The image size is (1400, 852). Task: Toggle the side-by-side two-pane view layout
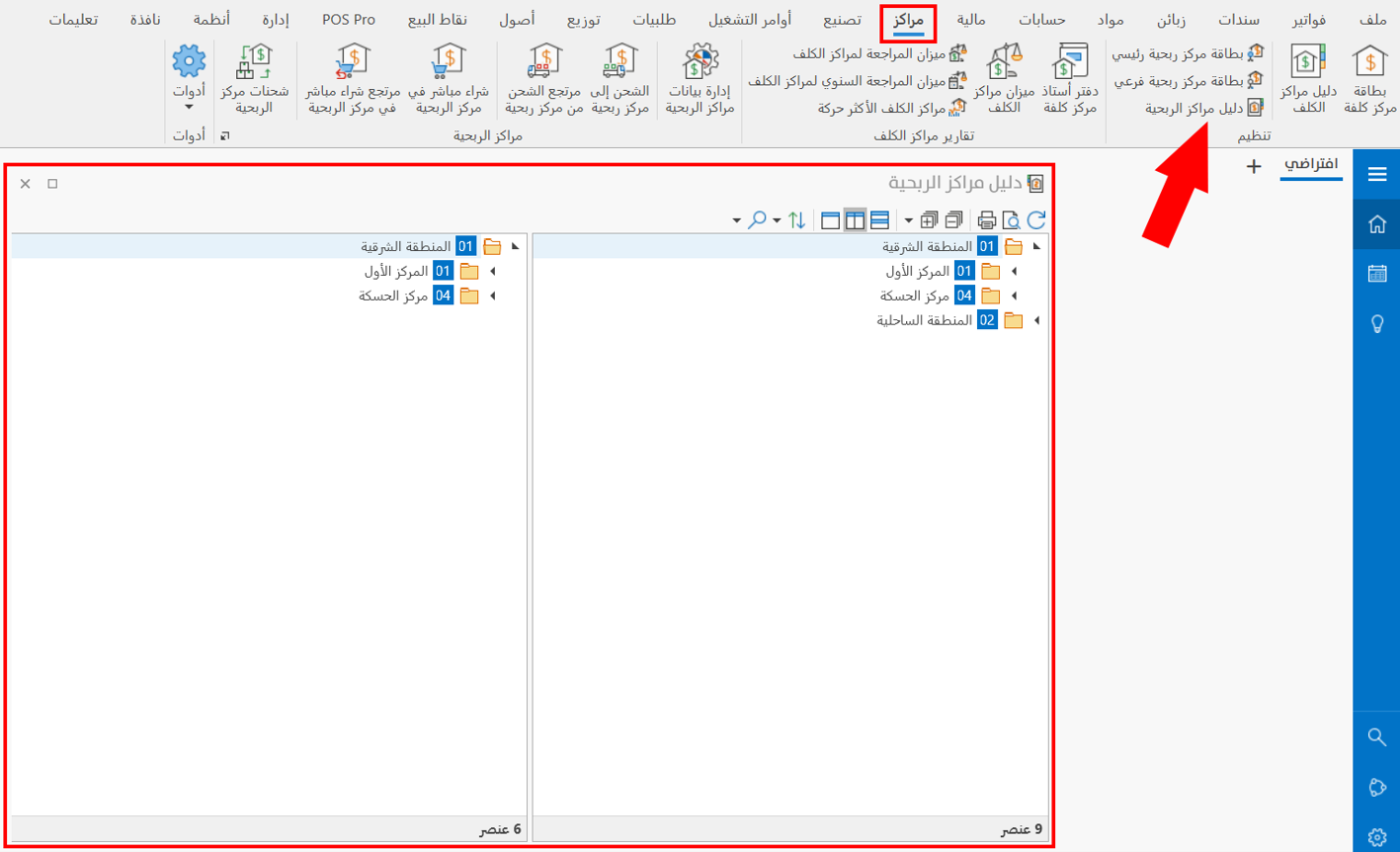click(855, 220)
